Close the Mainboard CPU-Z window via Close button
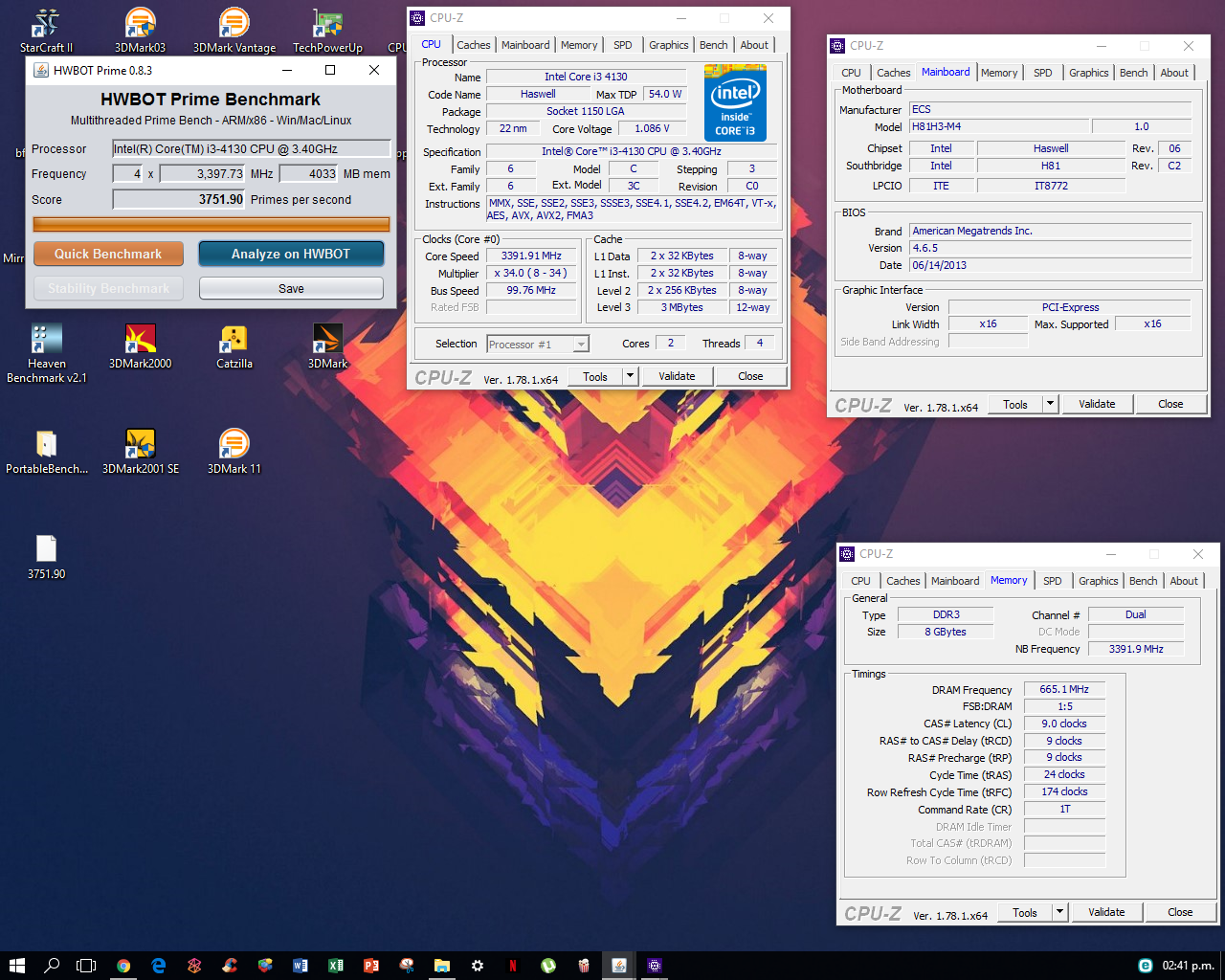Image resolution: width=1225 pixels, height=980 pixels. [1170, 404]
